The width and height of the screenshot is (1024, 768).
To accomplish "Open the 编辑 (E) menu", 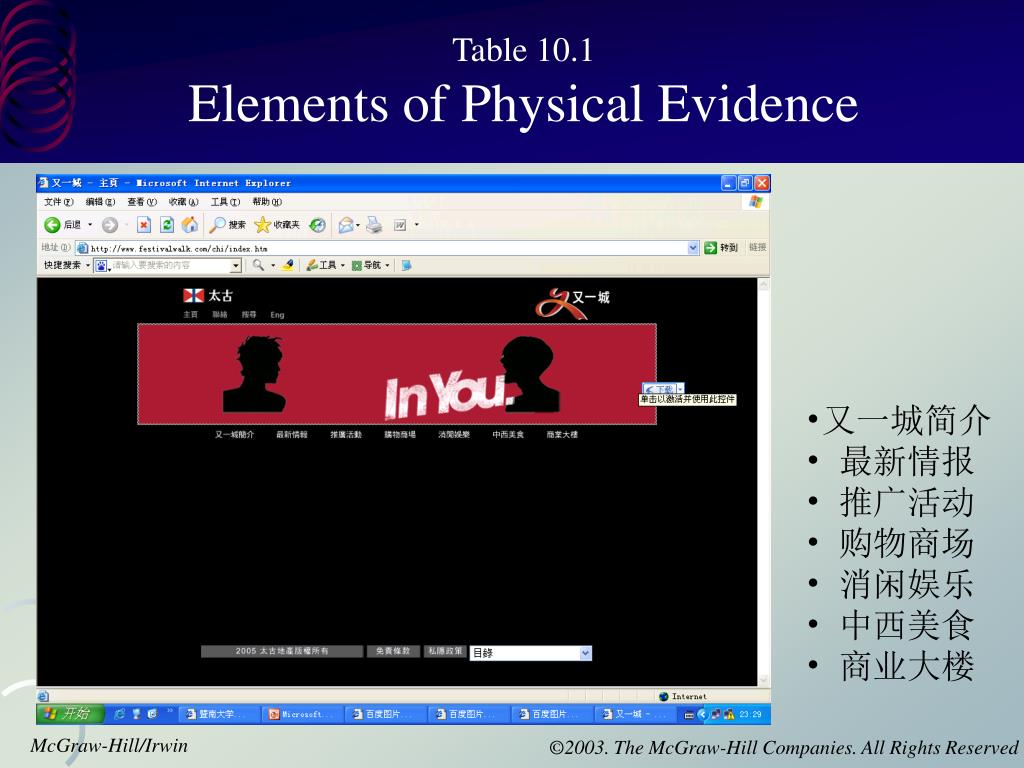I will point(100,202).
